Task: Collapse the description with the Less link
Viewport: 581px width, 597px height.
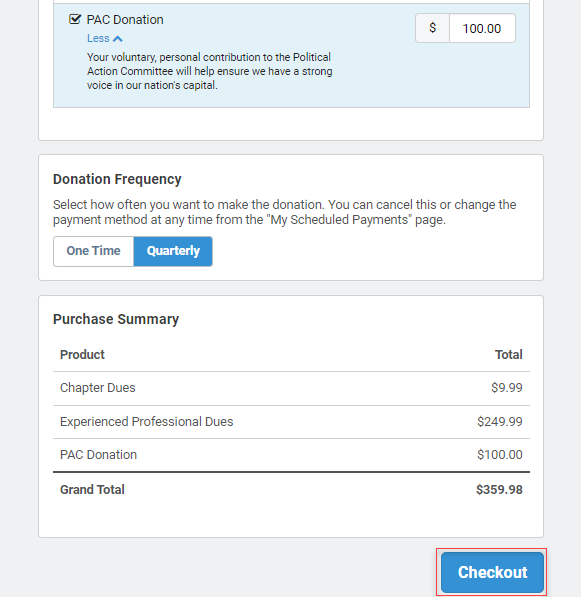Action: click(x=98, y=38)
